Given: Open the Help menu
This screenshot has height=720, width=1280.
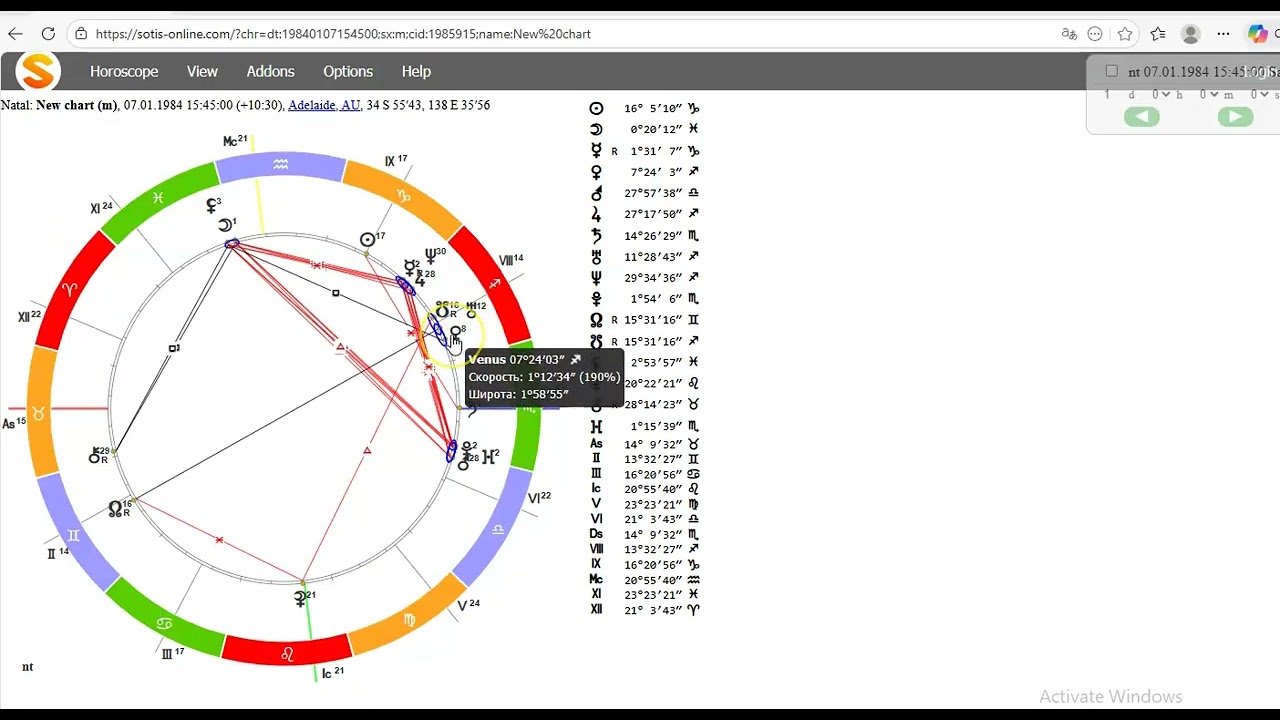Looking at the screenshot, I should (x=416, y=71).
